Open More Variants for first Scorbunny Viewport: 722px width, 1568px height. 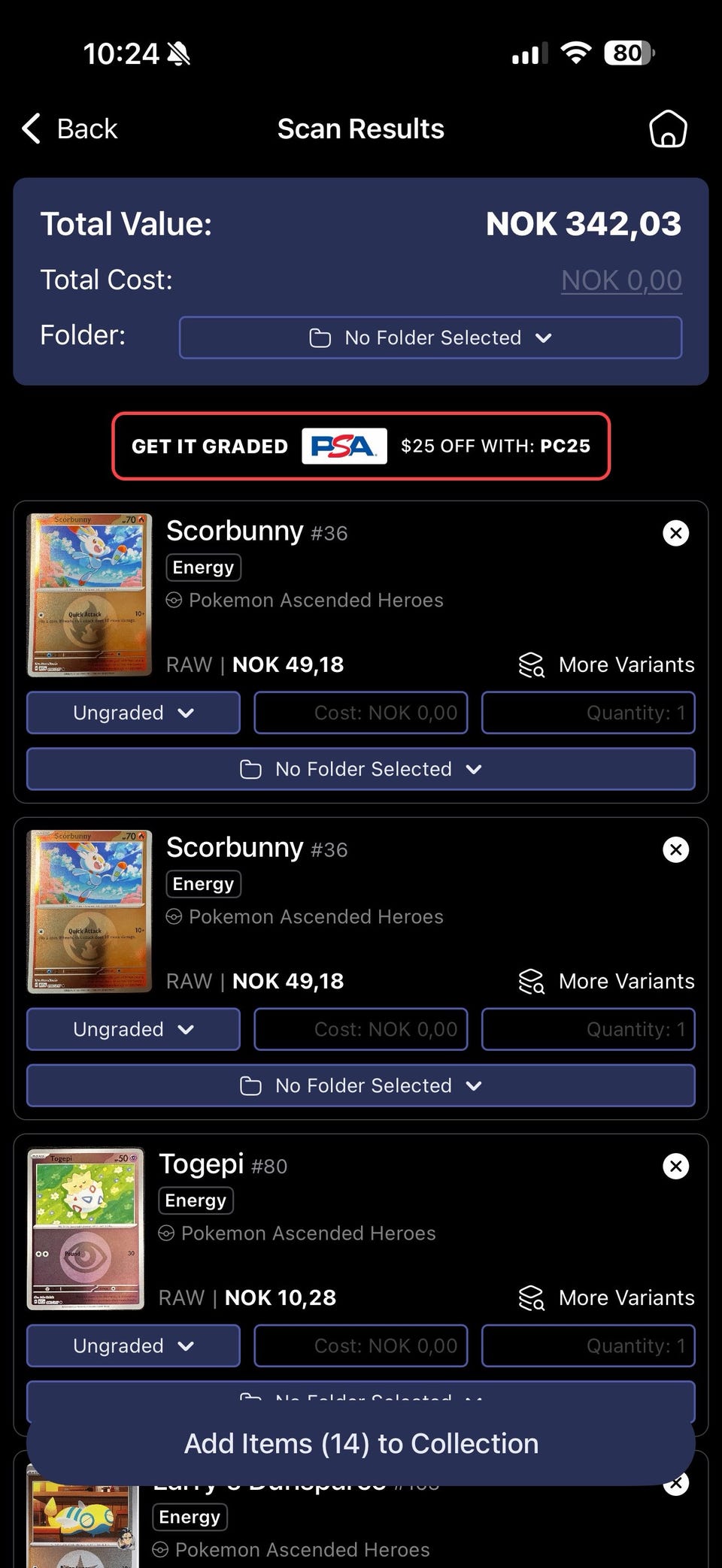(606, 664)
